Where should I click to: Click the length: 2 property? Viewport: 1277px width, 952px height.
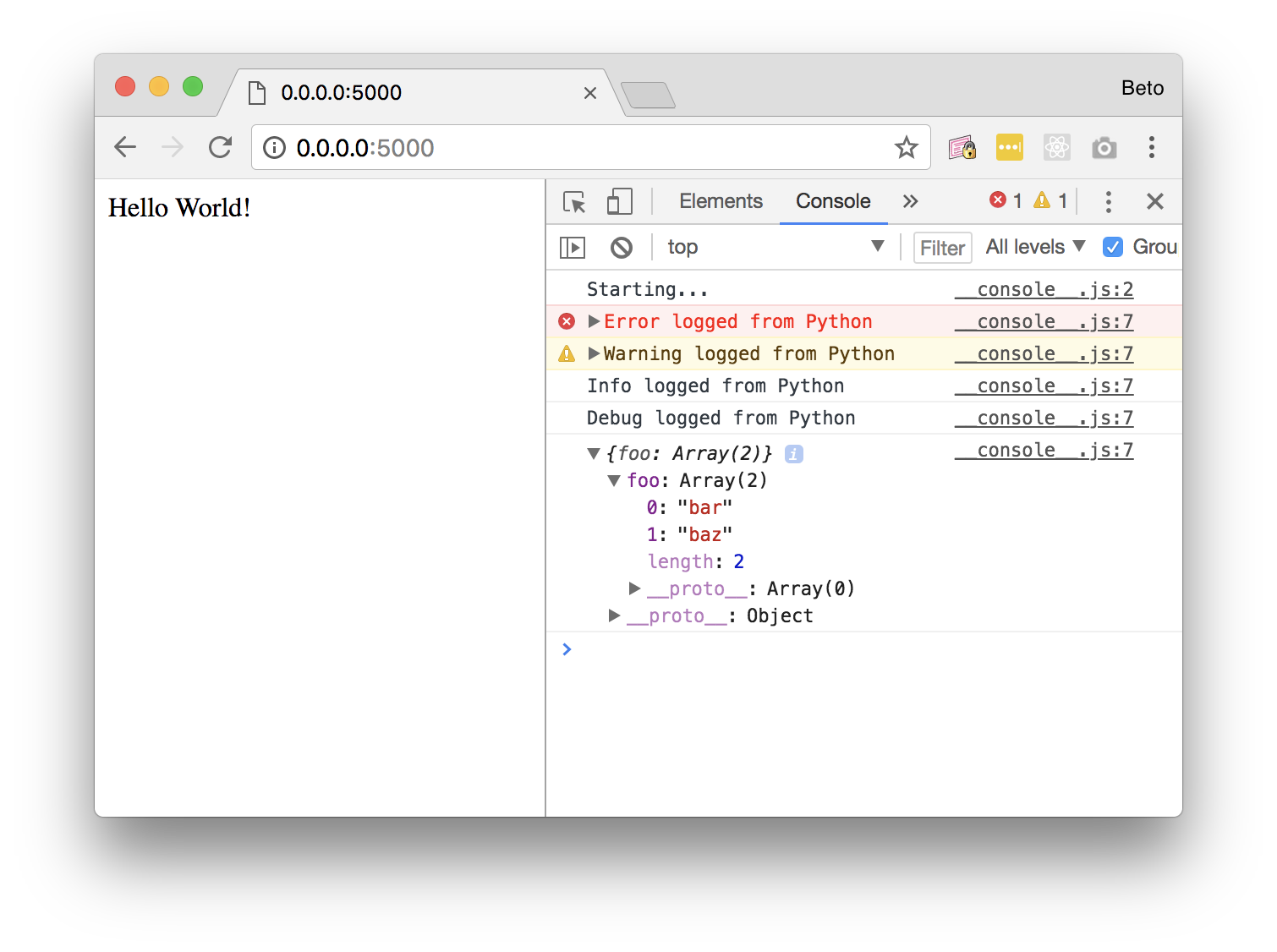click(696, 561)
